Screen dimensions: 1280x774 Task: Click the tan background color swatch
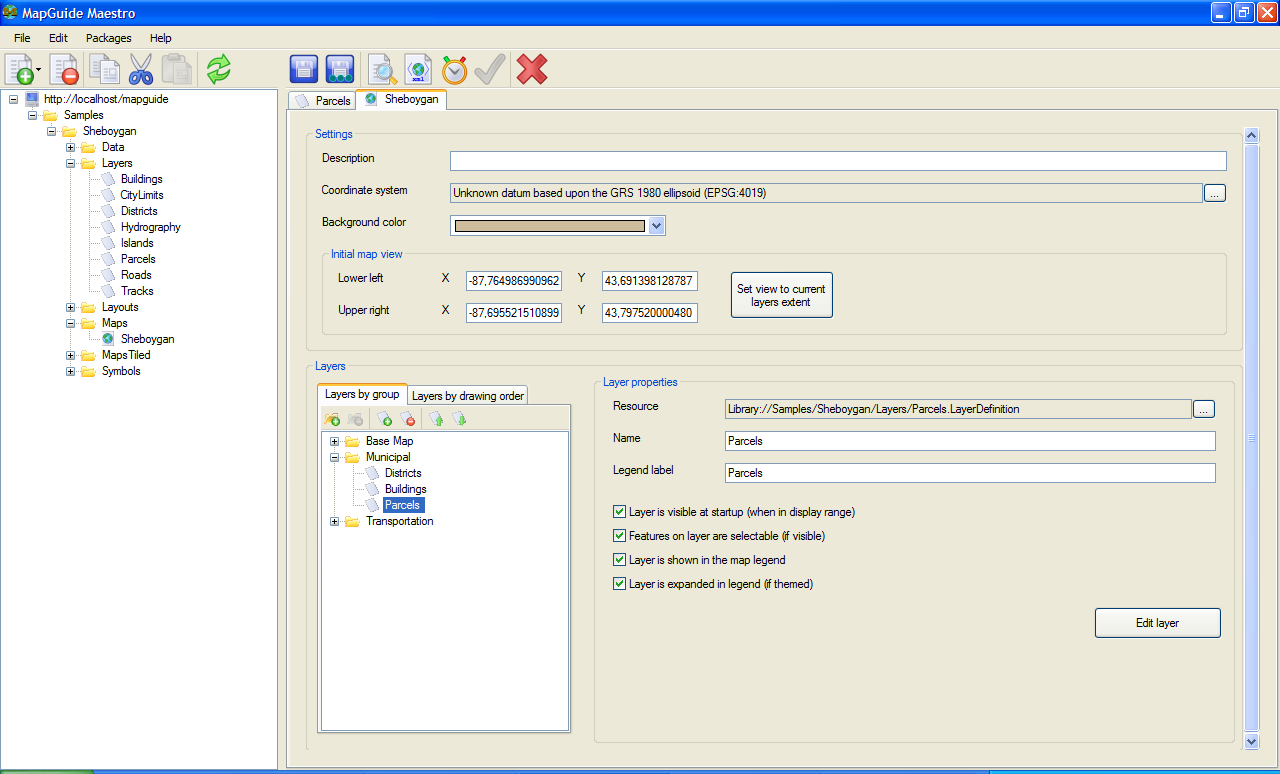(x=550, y=226)
